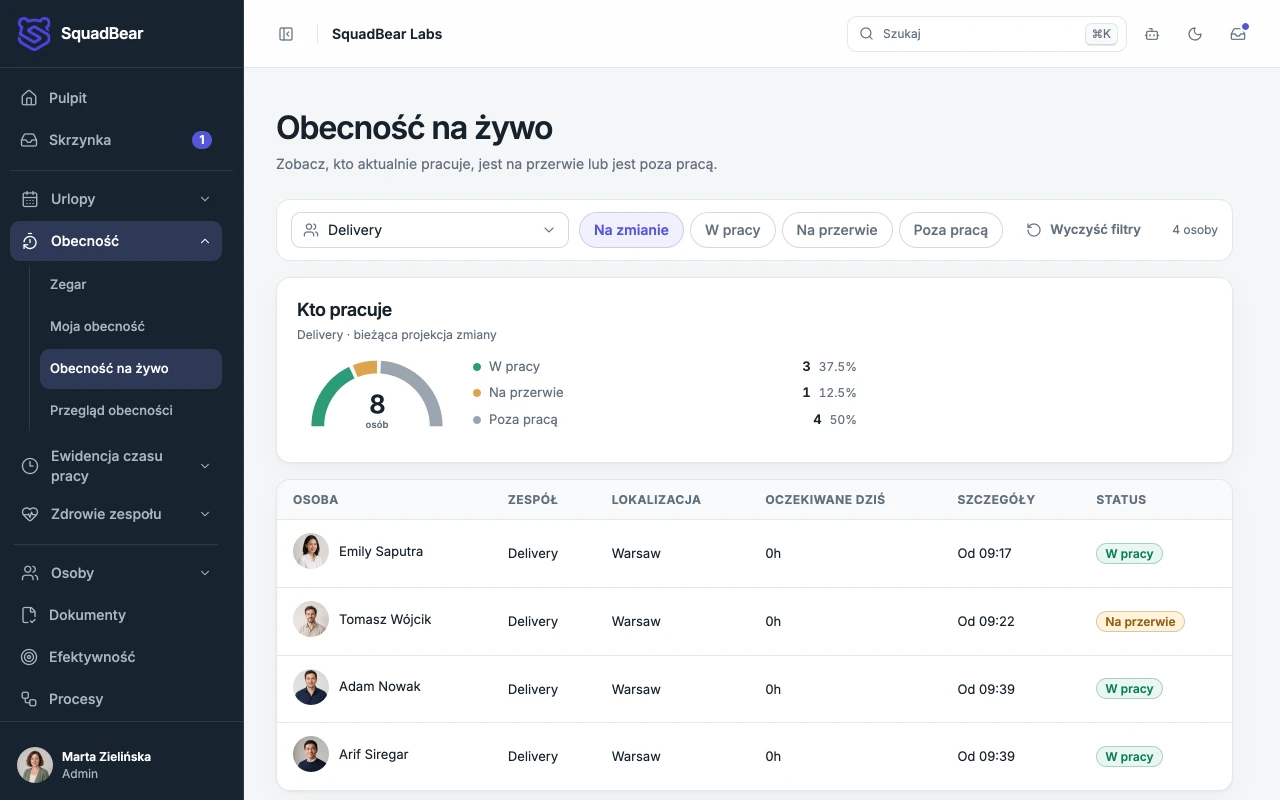The width and height of the screenshot is (1280, 800).
Task: Open the Delivery team dropdown
Action: pyautogui.click(x=430, y=230)
